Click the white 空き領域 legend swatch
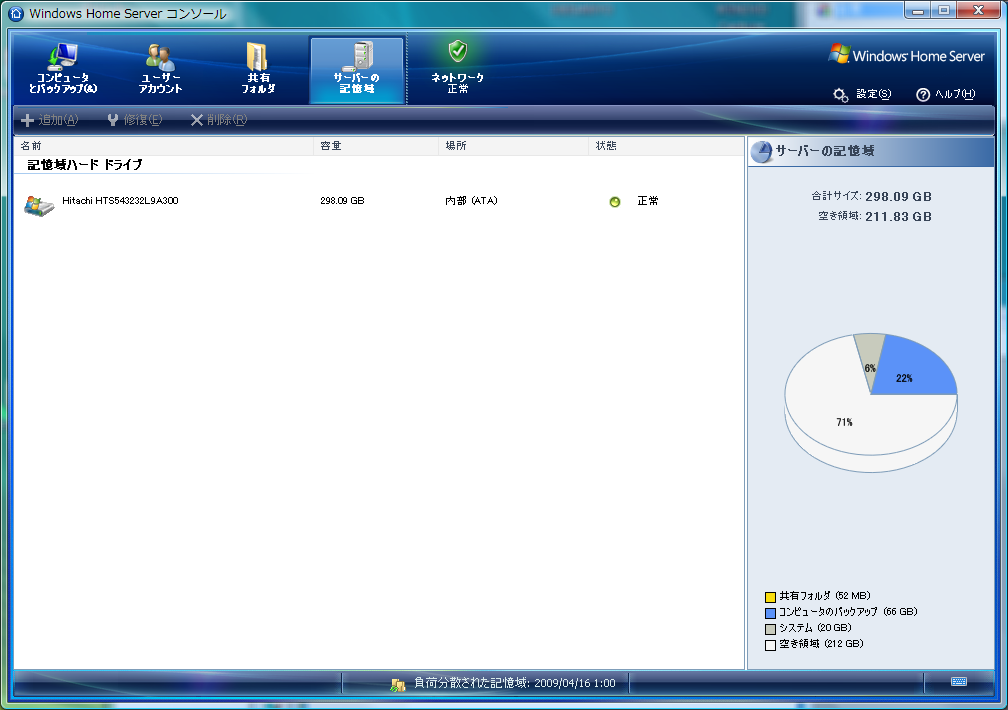Screen dimensions: 1008x710 (x=770, y=645)
